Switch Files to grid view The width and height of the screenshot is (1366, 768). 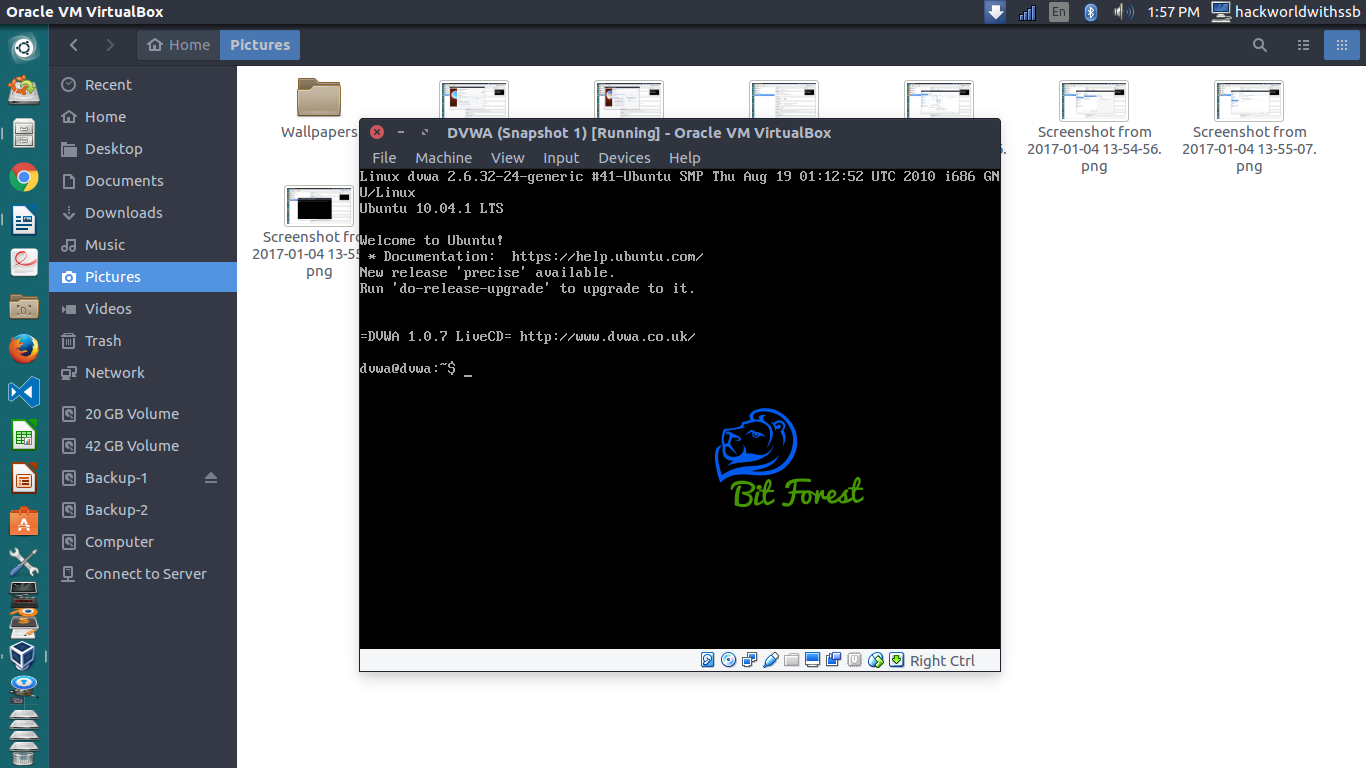[1341, 45]
